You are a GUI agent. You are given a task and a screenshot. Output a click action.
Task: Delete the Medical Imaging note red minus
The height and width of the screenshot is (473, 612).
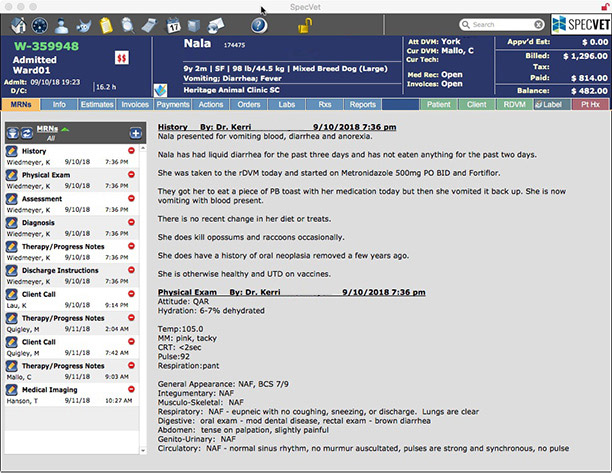click(131, 389)
